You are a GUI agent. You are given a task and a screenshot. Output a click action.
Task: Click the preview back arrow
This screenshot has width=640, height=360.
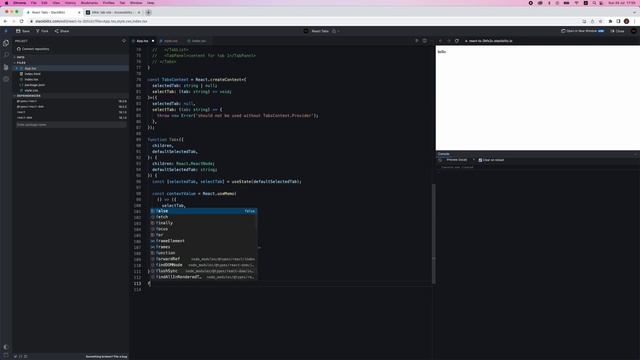tap(440, 41)
